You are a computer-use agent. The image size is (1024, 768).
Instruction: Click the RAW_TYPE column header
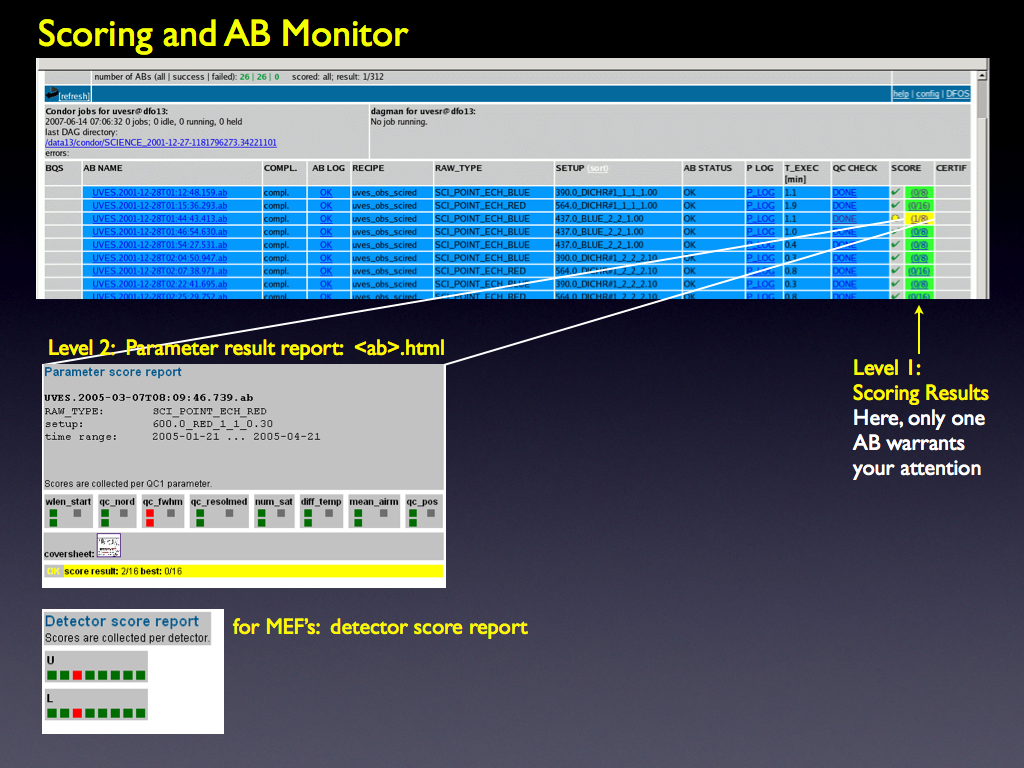458,168
